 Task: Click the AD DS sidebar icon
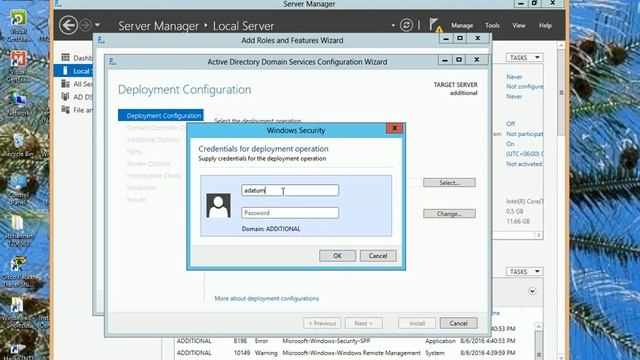65,96
